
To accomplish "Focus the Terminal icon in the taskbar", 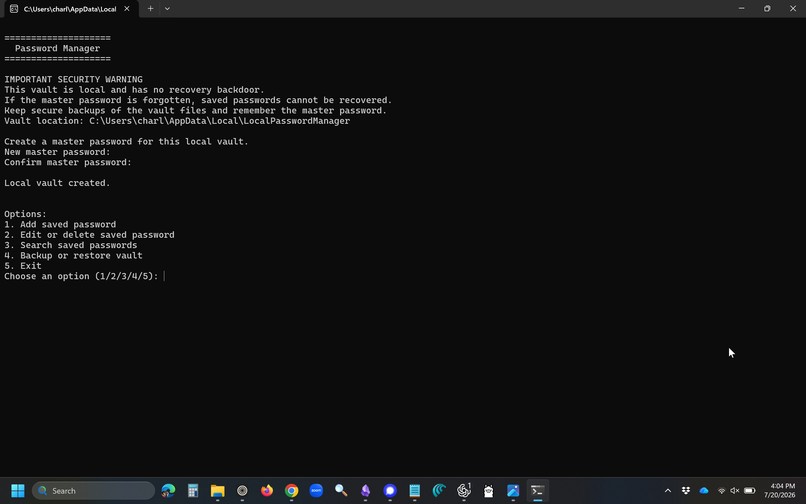I will coord(538,491).
